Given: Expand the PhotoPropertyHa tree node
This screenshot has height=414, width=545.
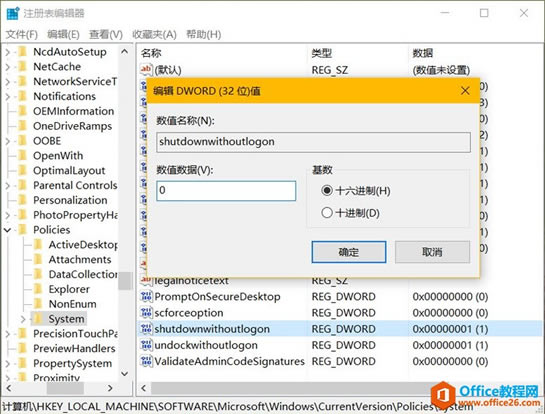Looking at the screenshot, I should pyautogui.click(x=8, y=215).
